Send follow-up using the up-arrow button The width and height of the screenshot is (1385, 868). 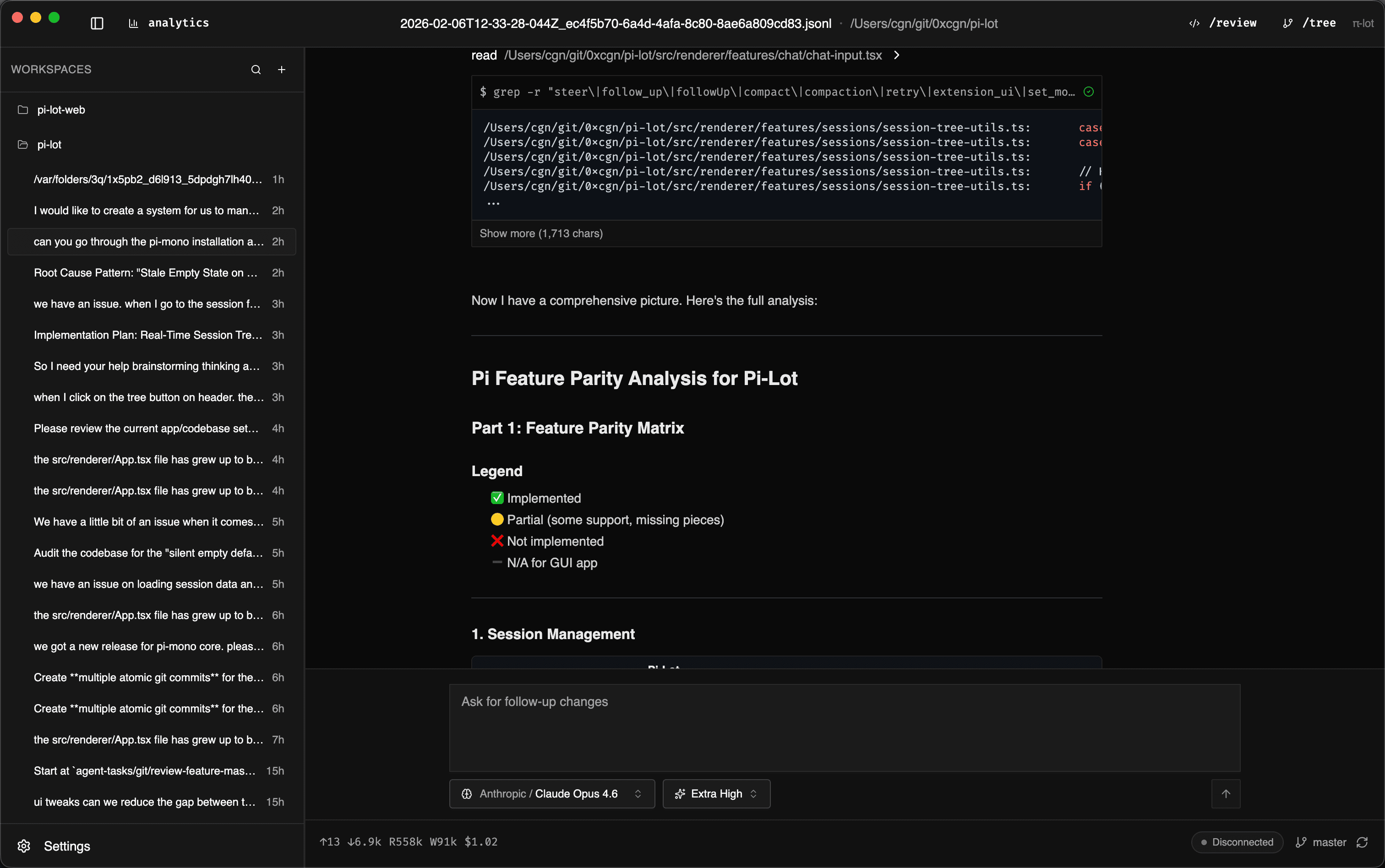tap(1227, 793)
